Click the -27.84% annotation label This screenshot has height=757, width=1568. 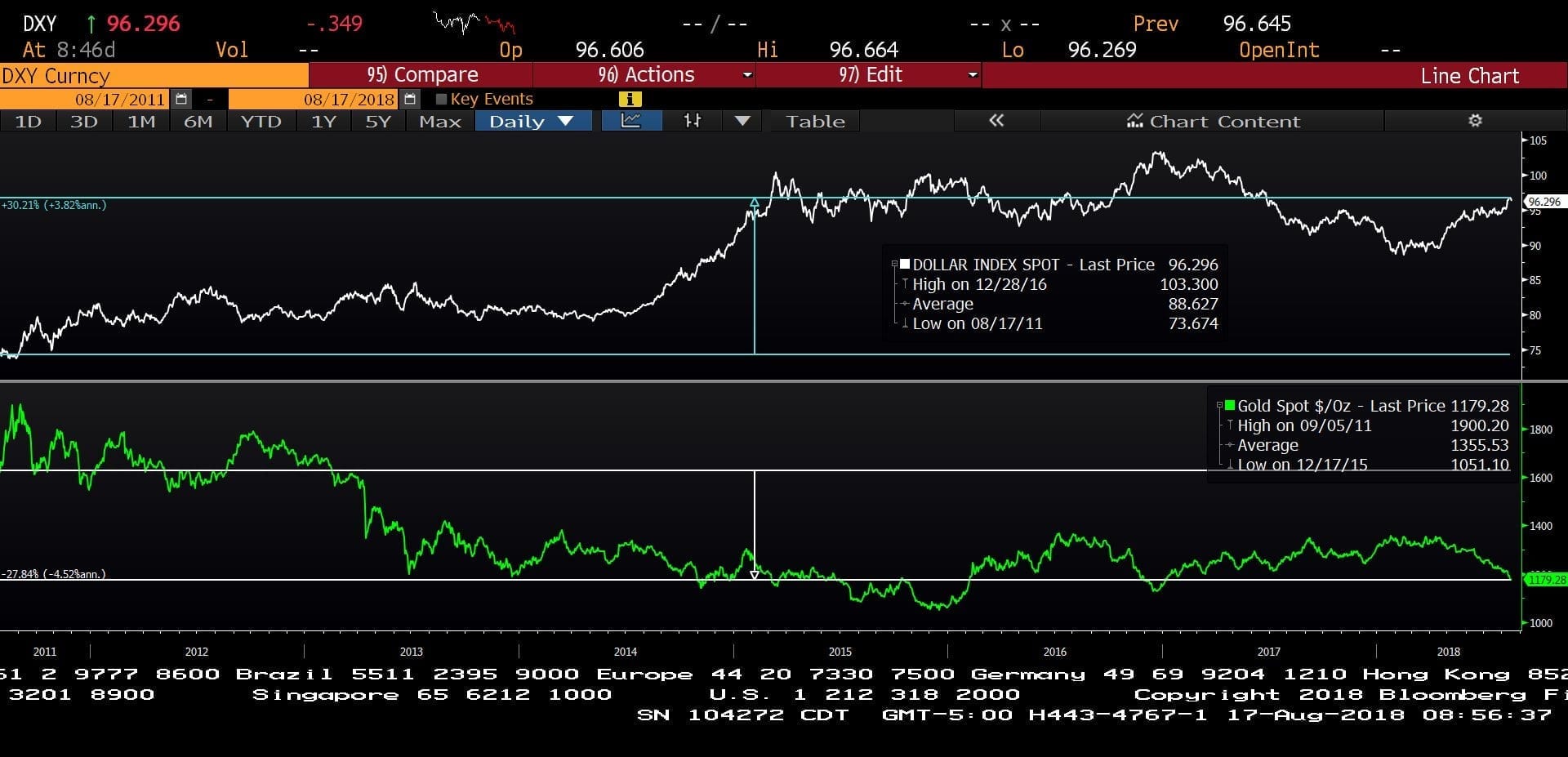[54, 574]
